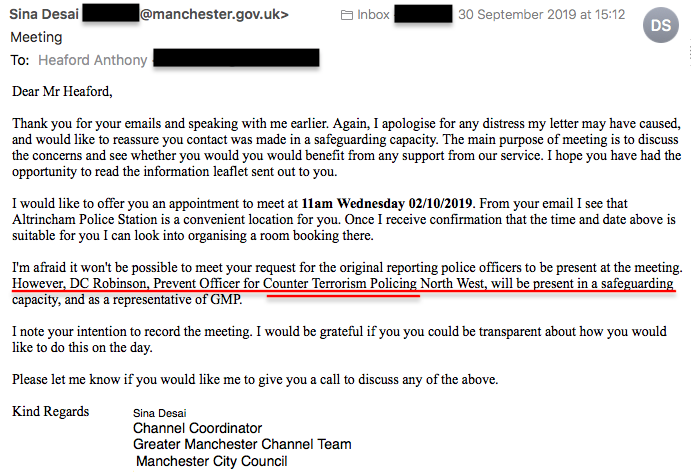Click the Inbox folder icon
The height and width of the screenshot is (475, 691).
[x=347, y=15]
